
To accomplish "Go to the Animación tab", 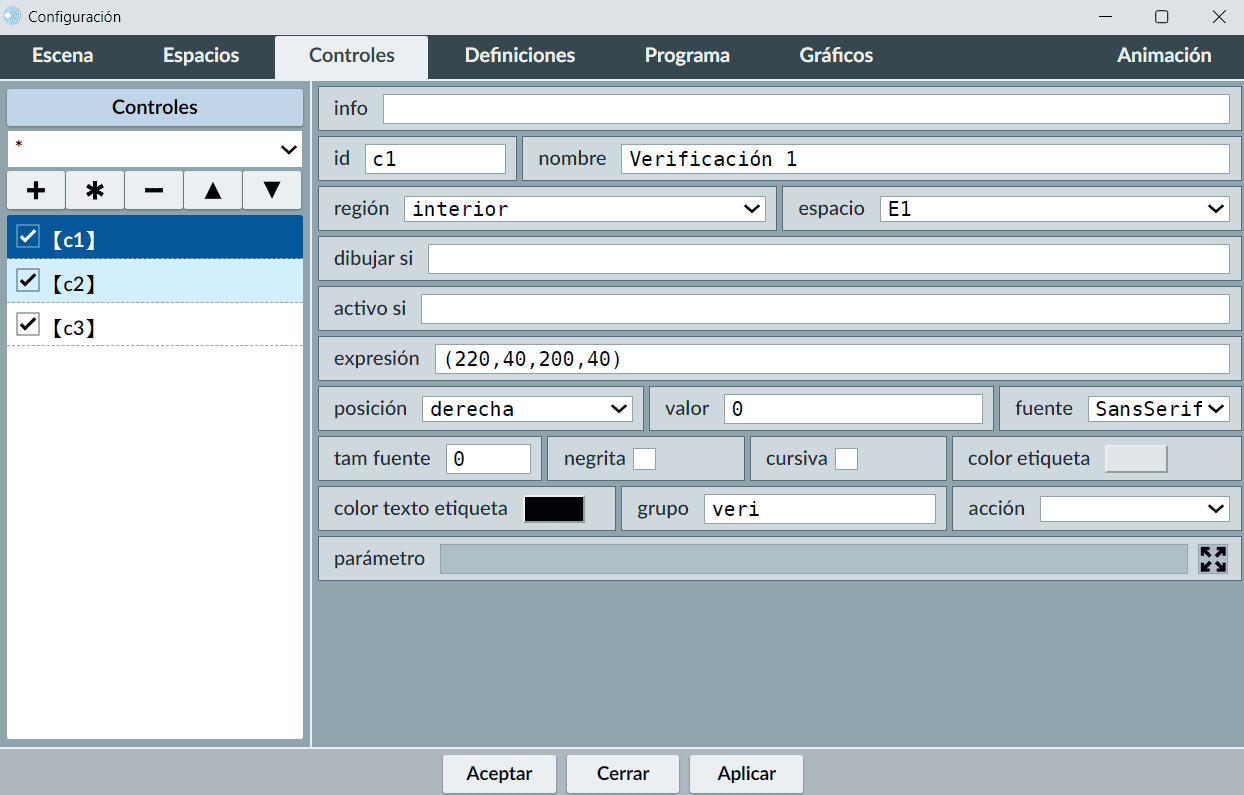I will pos(1164,56).
